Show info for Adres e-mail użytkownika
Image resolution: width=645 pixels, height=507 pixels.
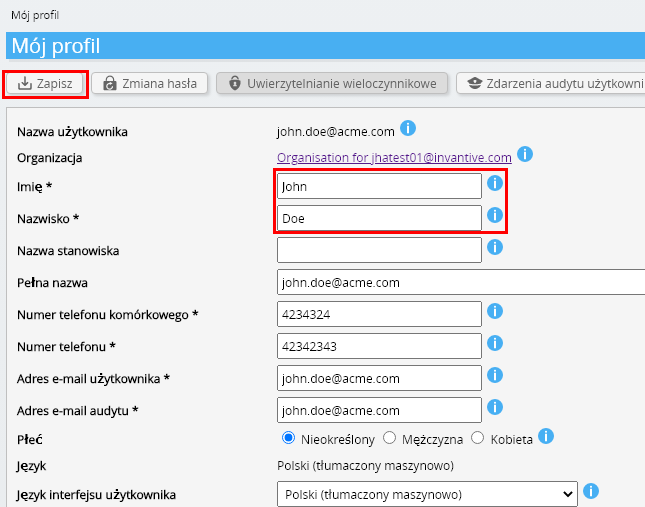coord(495,375)
